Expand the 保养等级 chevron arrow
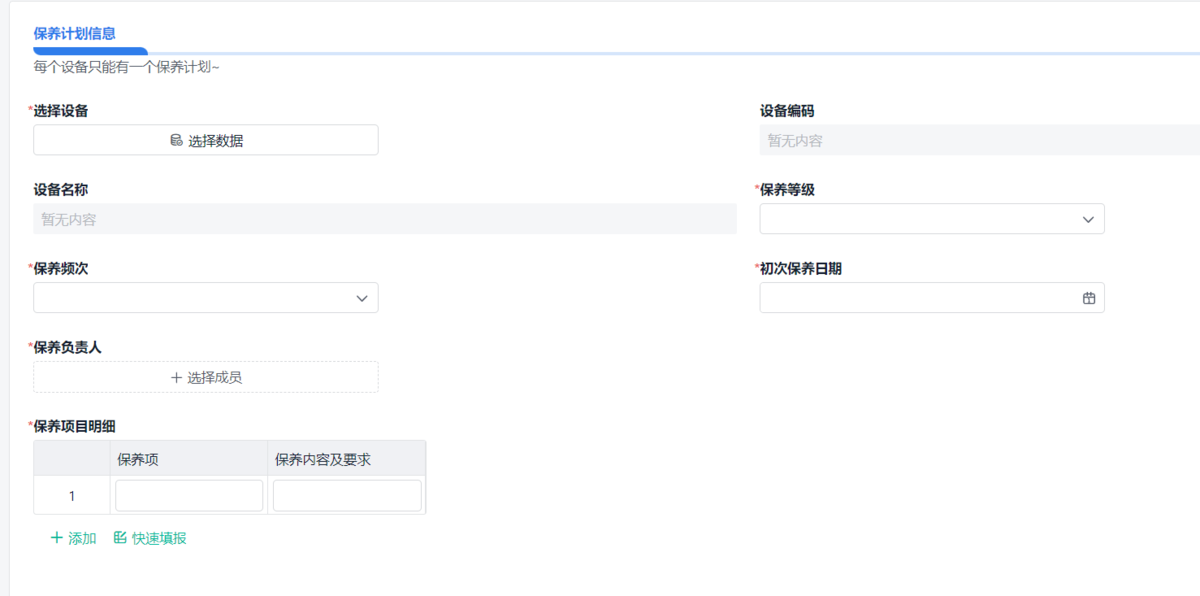Screen dimensions: 1200x596 pyautogui.click(x=1089, y=220)
